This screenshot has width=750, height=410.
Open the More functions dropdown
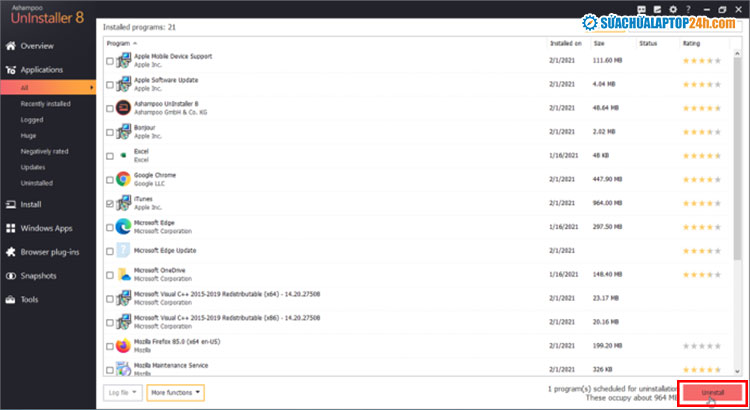coord(176,392)
